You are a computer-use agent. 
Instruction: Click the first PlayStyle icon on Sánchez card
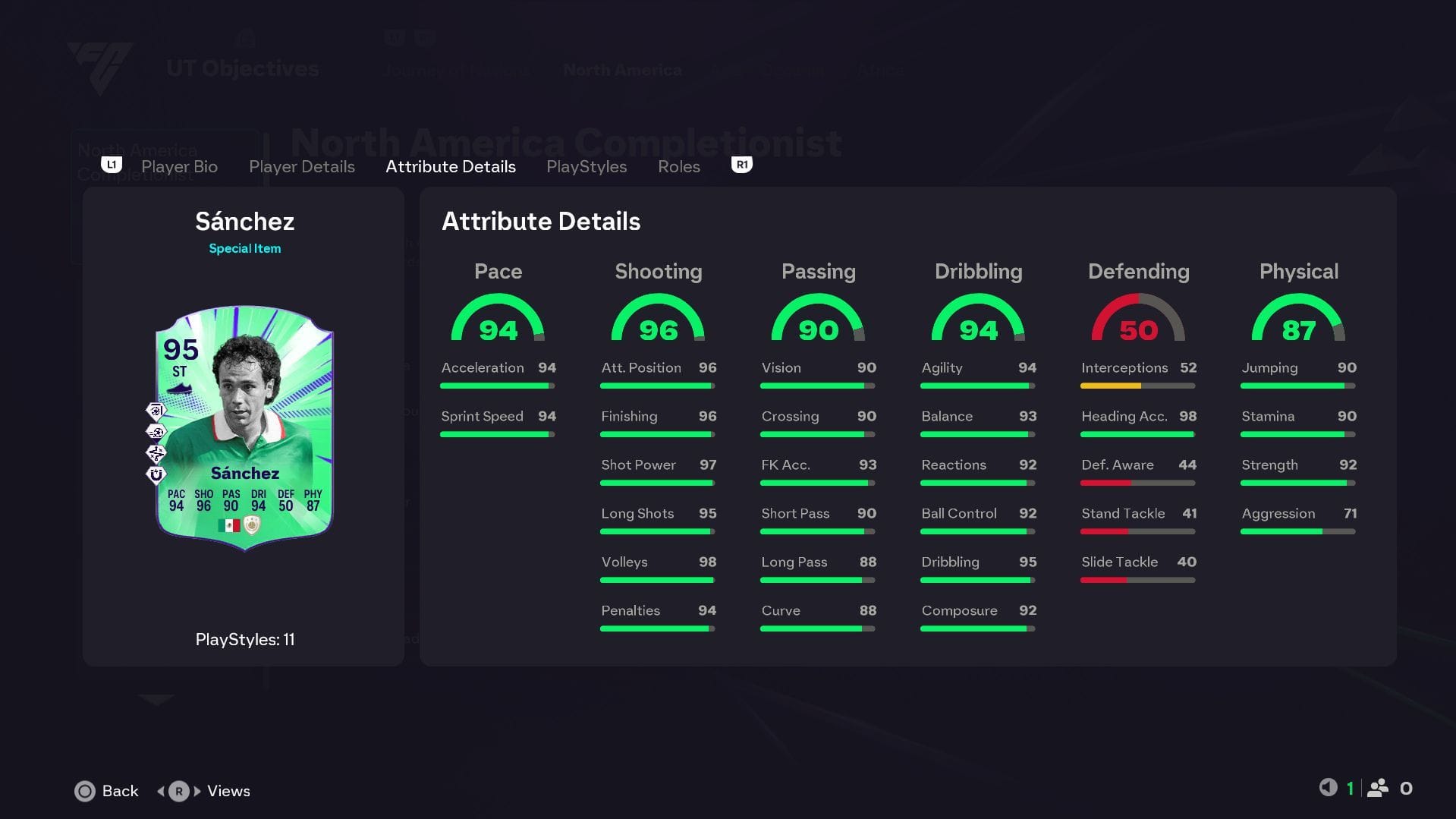(156, 411)
